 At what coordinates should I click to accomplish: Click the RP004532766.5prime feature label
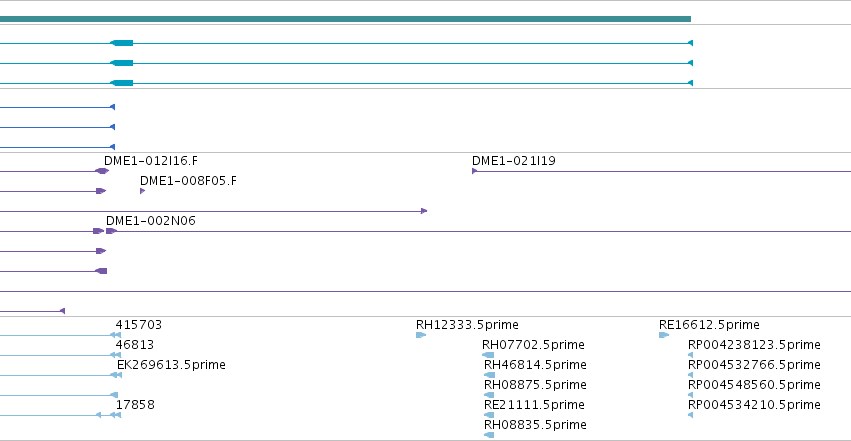[x=754, y=365]
